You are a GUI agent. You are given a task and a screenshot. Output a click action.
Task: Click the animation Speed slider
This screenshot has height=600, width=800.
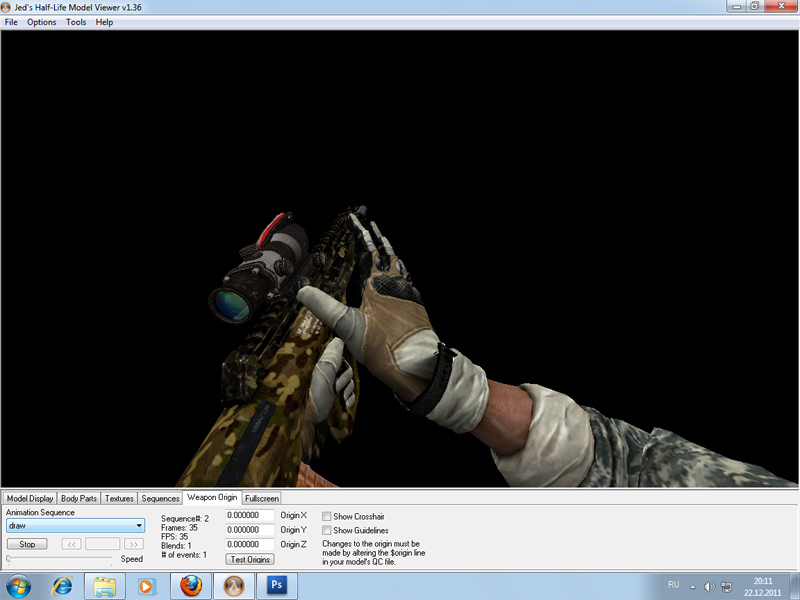tap(59, 559)
